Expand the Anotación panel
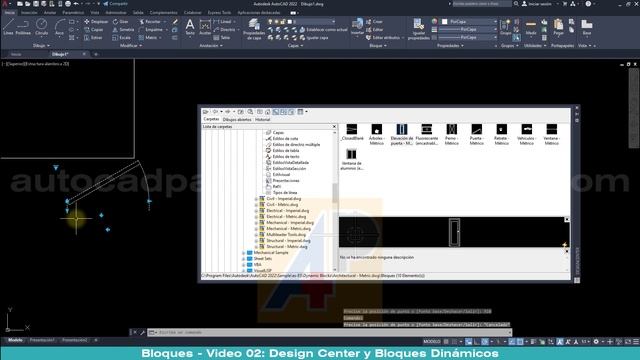The height and width of the screenshot is (360, 640). tap(211, 46)
